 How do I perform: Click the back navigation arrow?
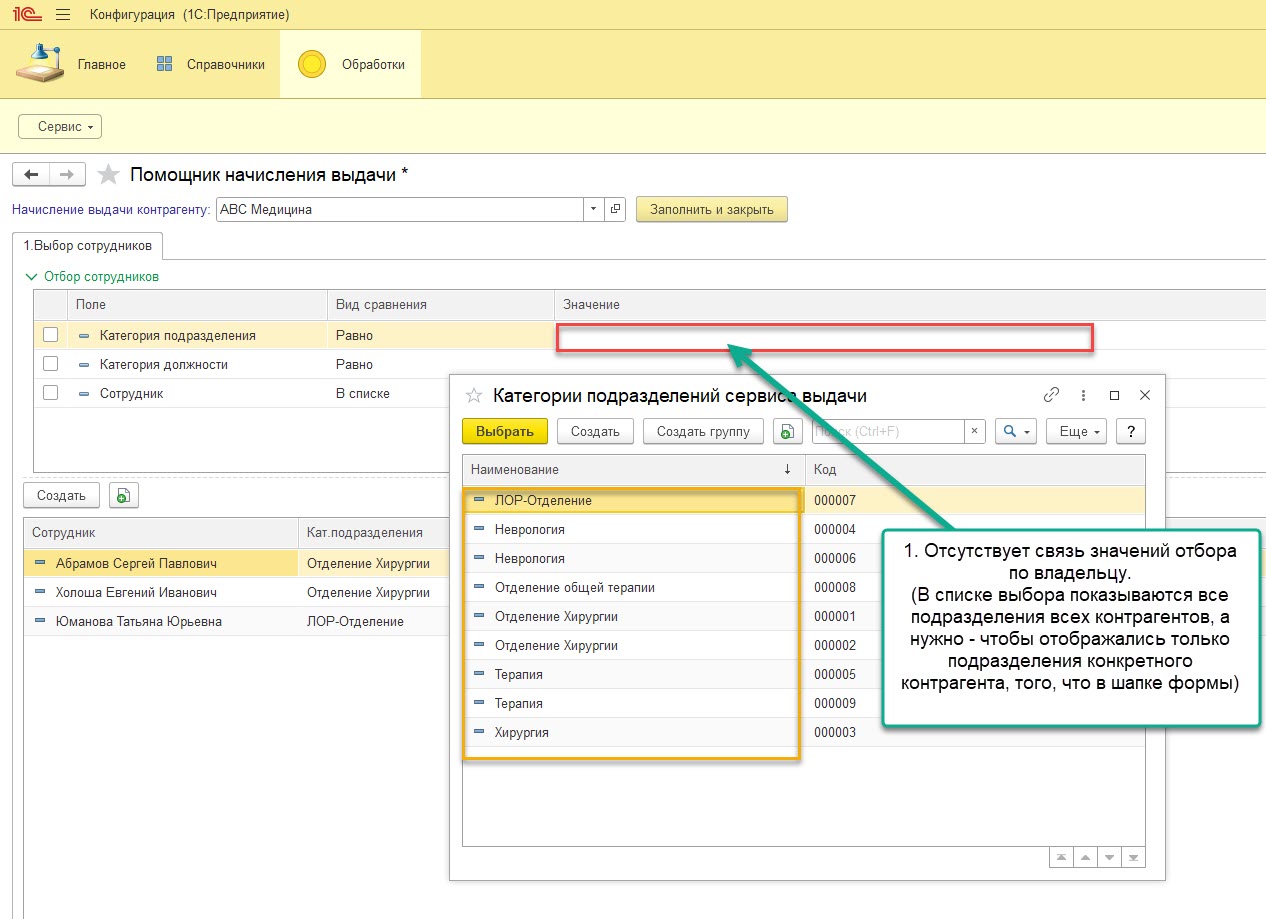(31, 175)
